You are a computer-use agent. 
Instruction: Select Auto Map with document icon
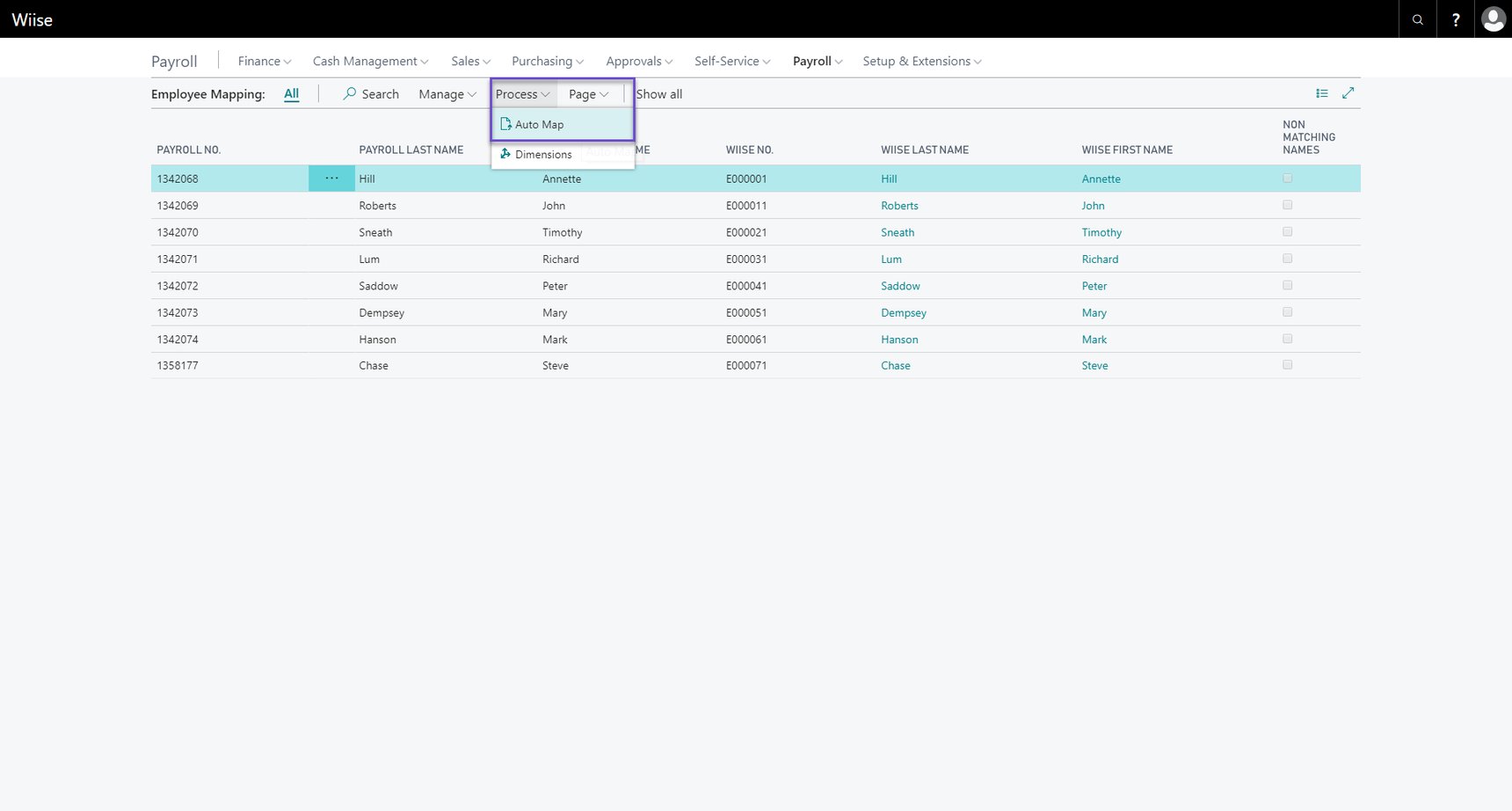pyautogui.click(x=539, y=124)
